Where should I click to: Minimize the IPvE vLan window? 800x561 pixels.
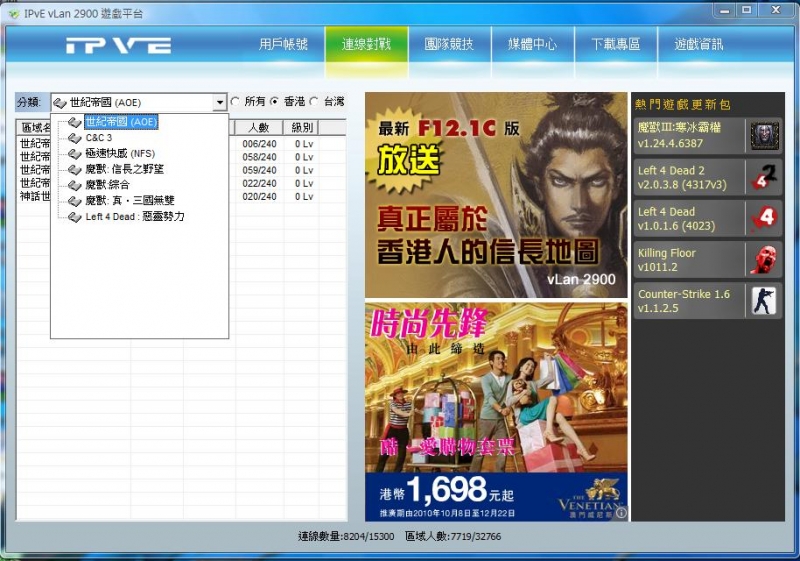724,10
